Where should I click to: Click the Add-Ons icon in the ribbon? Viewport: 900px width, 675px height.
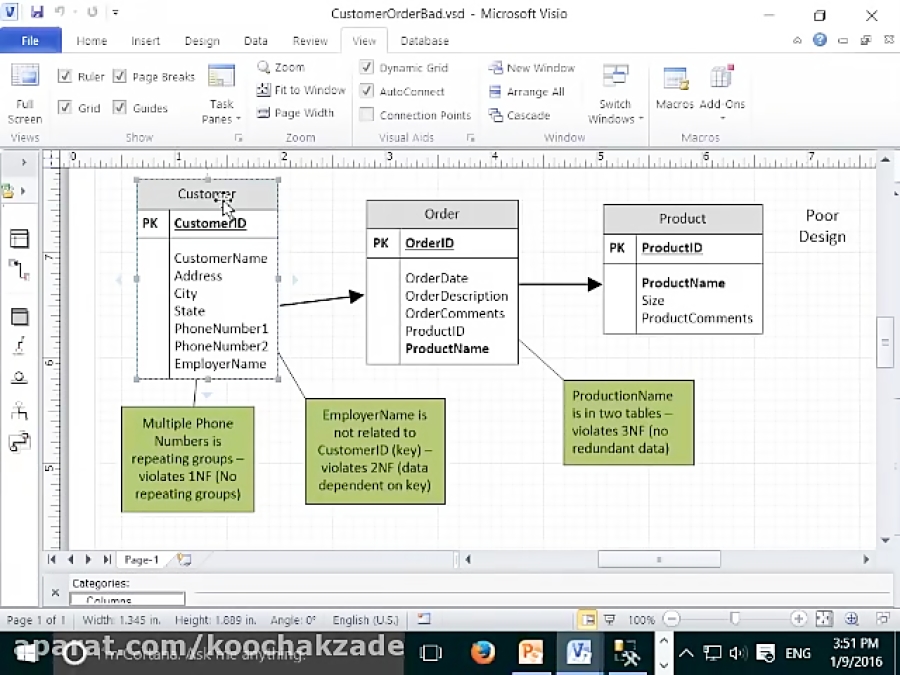click(x=722, y=88)
